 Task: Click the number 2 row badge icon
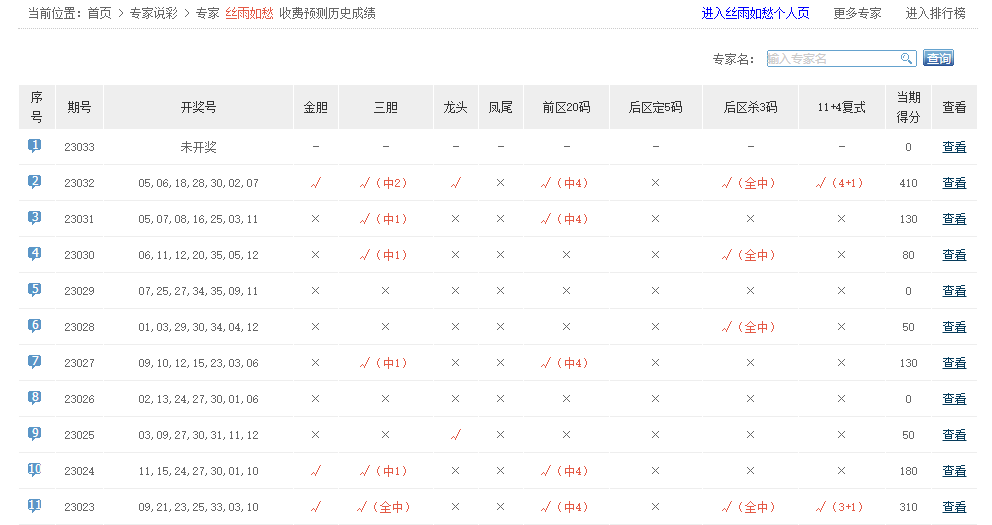click(35, 182)
